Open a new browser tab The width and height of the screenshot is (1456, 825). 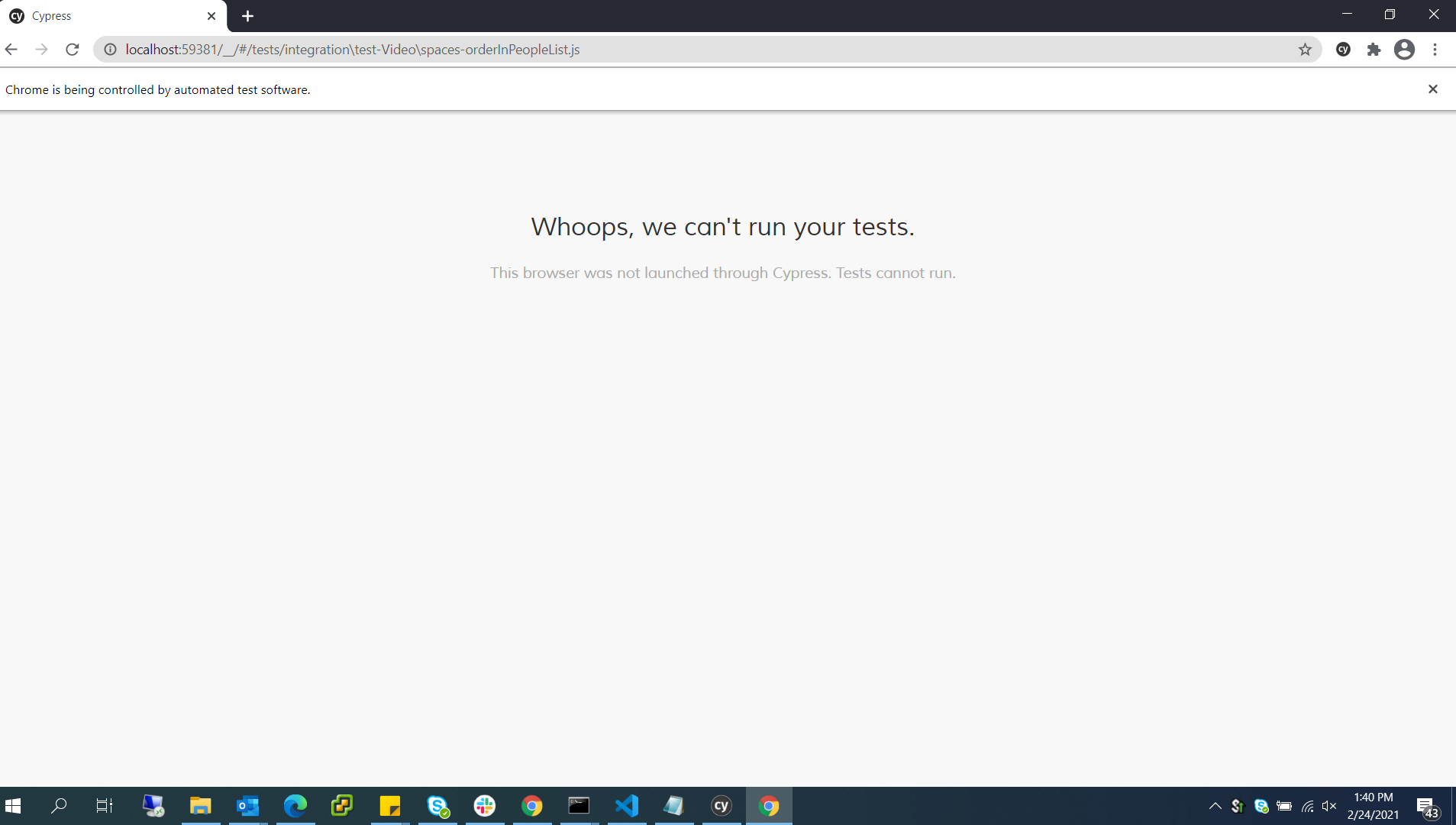(247, 16)
